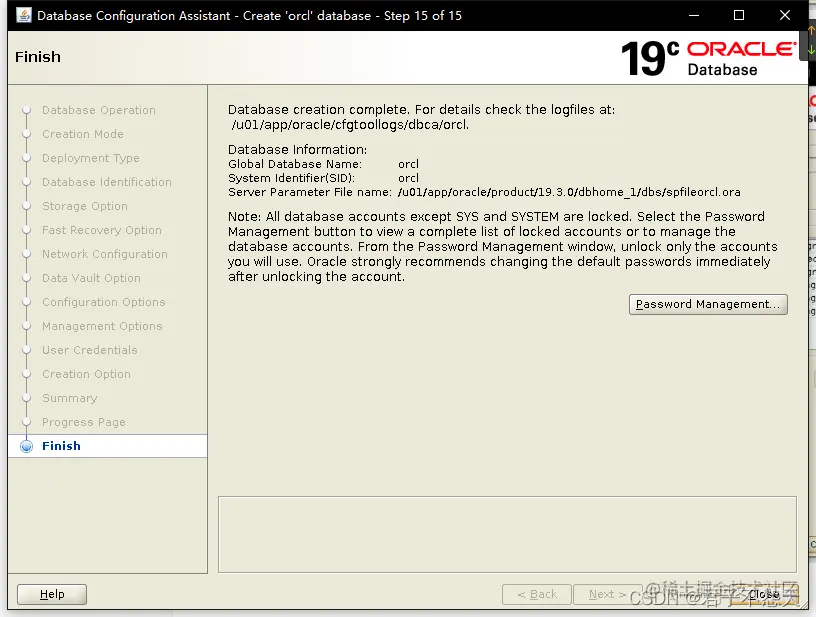The height and width of the screenshot is (617, 816).
Task: Click the Oracle 19c Database logo
Action: [708, 58]
